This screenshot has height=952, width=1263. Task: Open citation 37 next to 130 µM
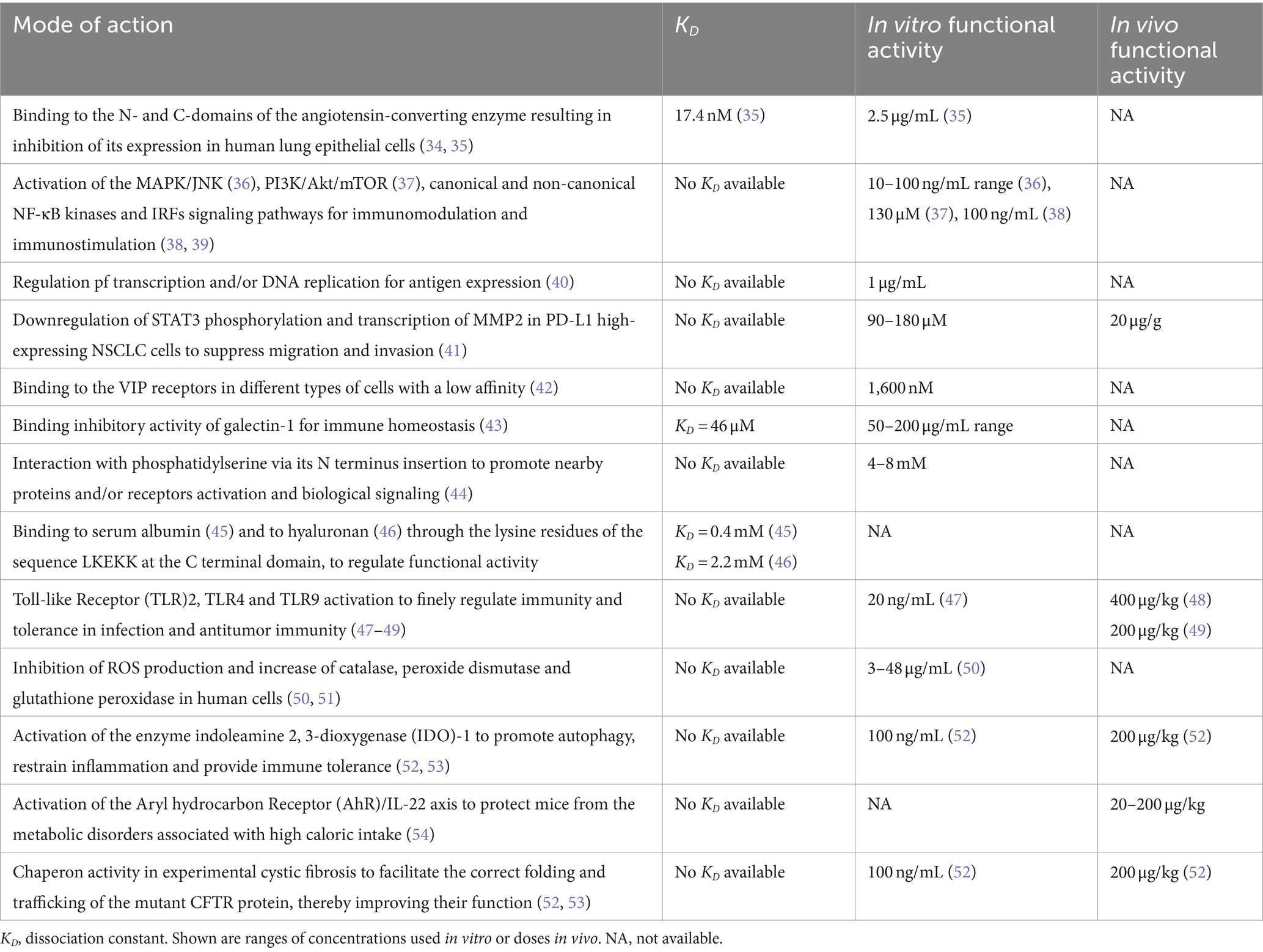point(939,214)
